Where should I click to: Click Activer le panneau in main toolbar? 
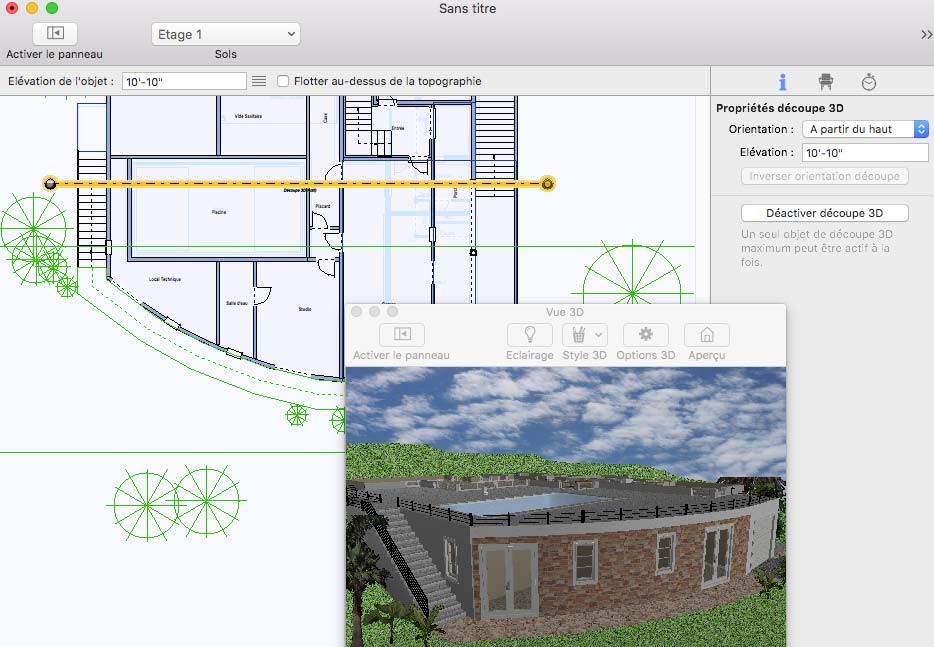click(55, 33)
